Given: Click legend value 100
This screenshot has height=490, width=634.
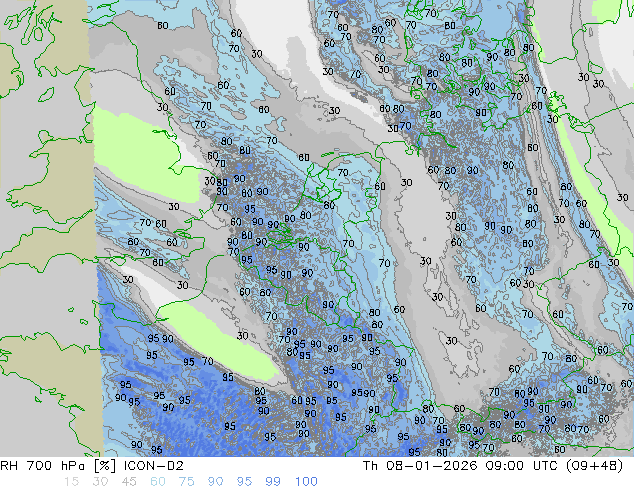Looking at the screenshot, I should pyautogui.click(x=306, y=482).
